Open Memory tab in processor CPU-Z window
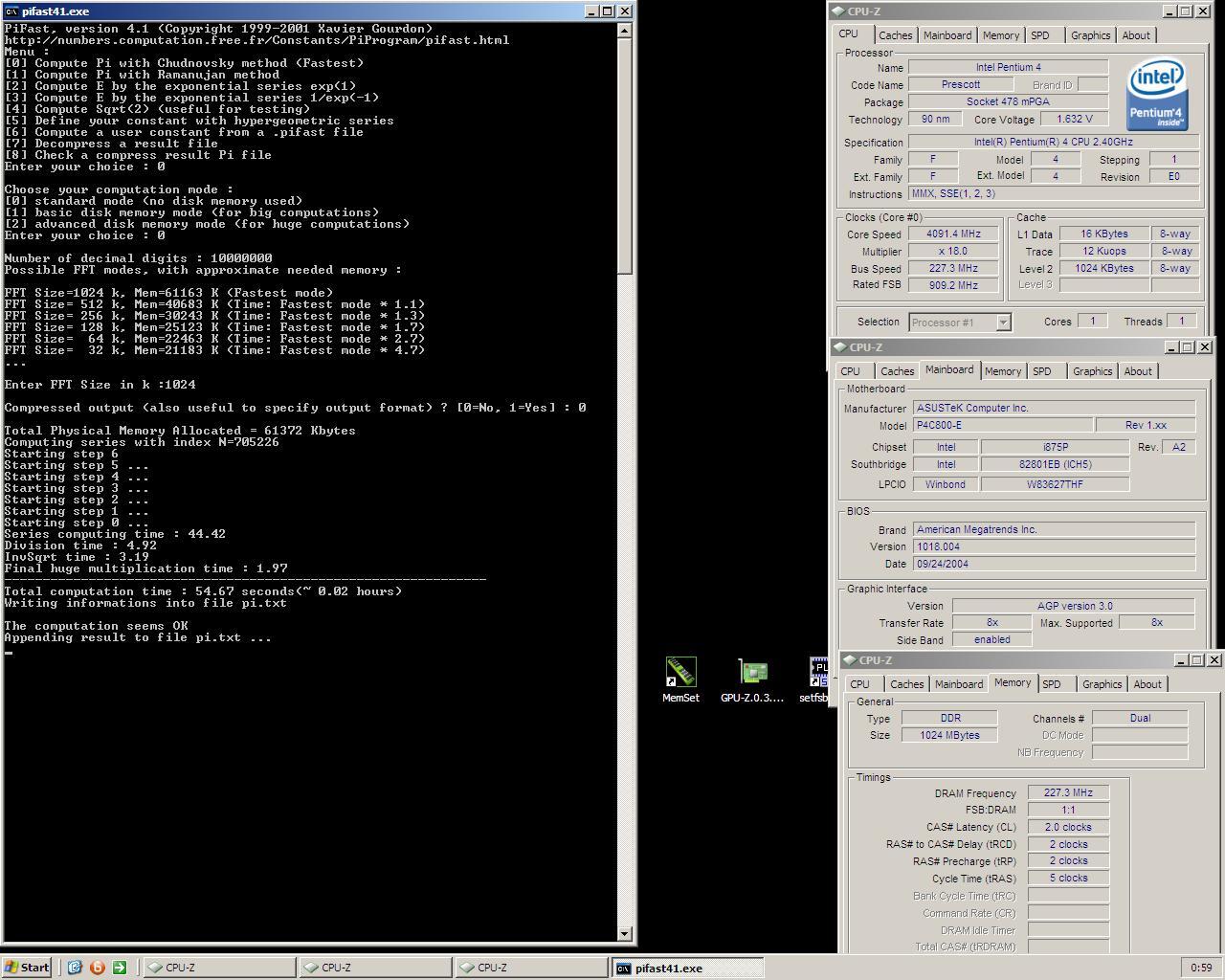 [1001, 35]
